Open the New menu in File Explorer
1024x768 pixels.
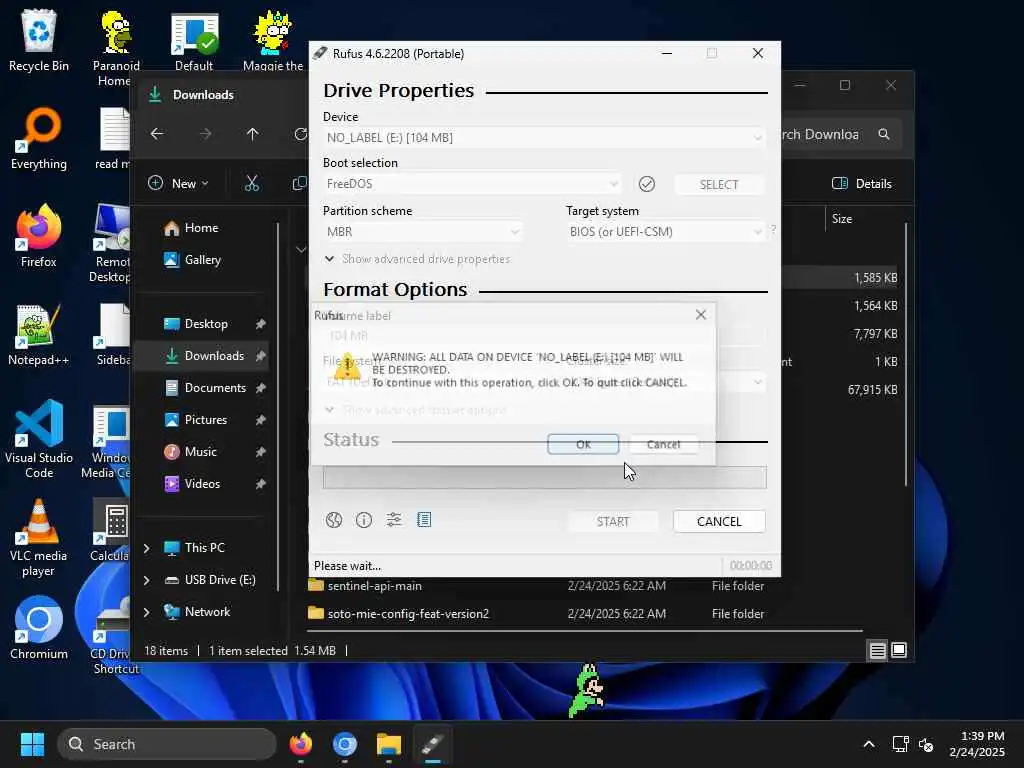click(178, 184)
